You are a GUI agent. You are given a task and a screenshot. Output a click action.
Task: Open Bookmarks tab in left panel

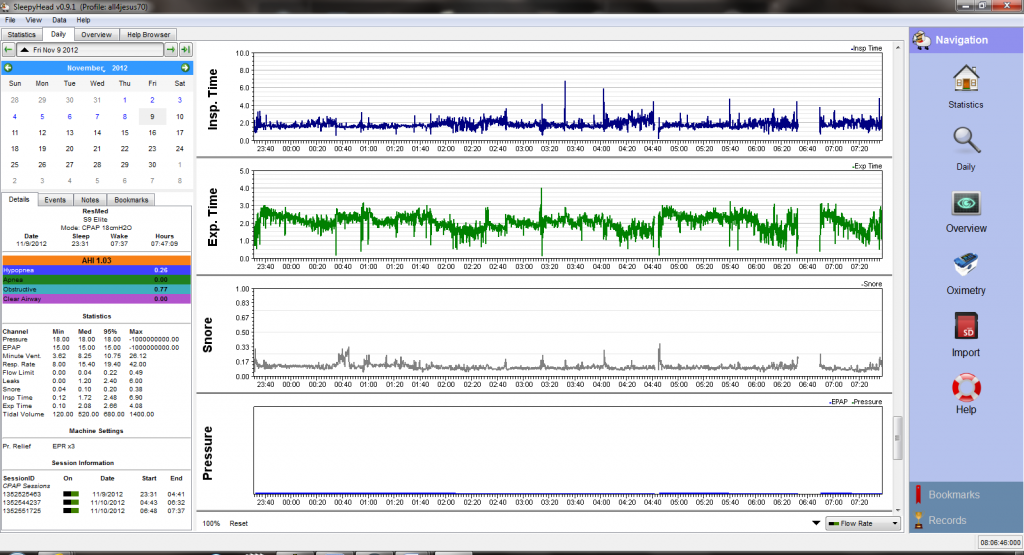(131, 200)
